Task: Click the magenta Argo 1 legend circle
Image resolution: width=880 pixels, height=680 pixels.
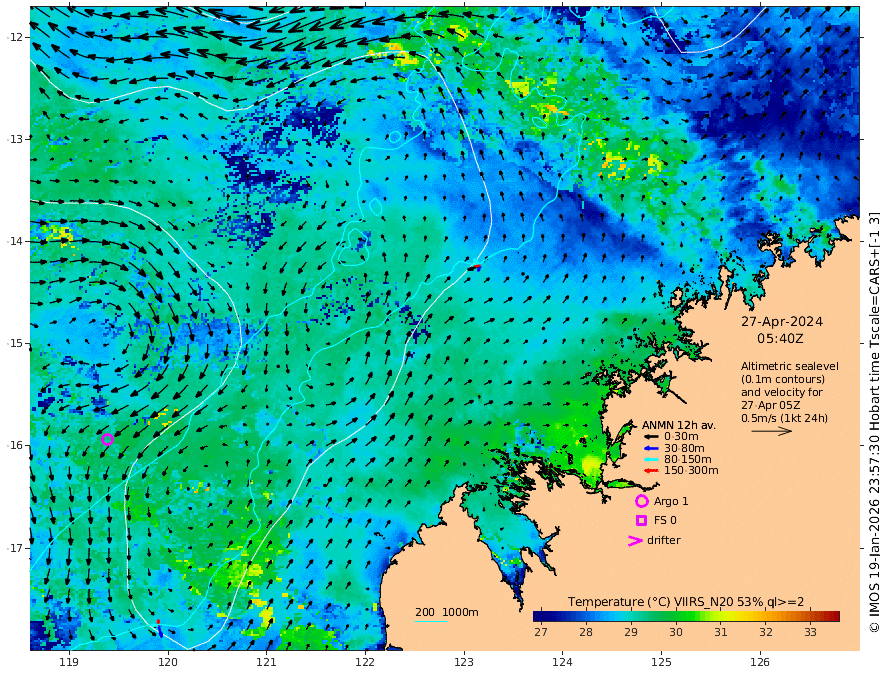Action: pos(641,501)
